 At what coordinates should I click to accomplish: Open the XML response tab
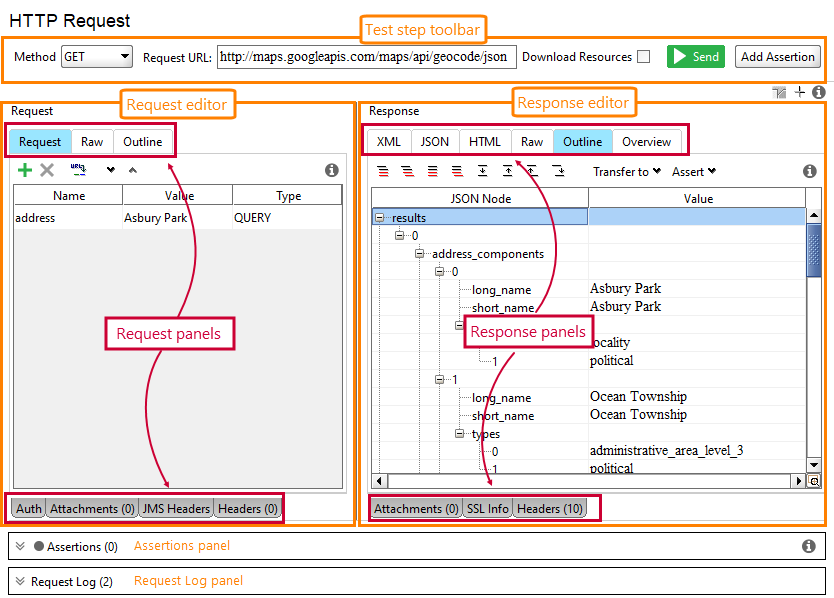(389, 142)
